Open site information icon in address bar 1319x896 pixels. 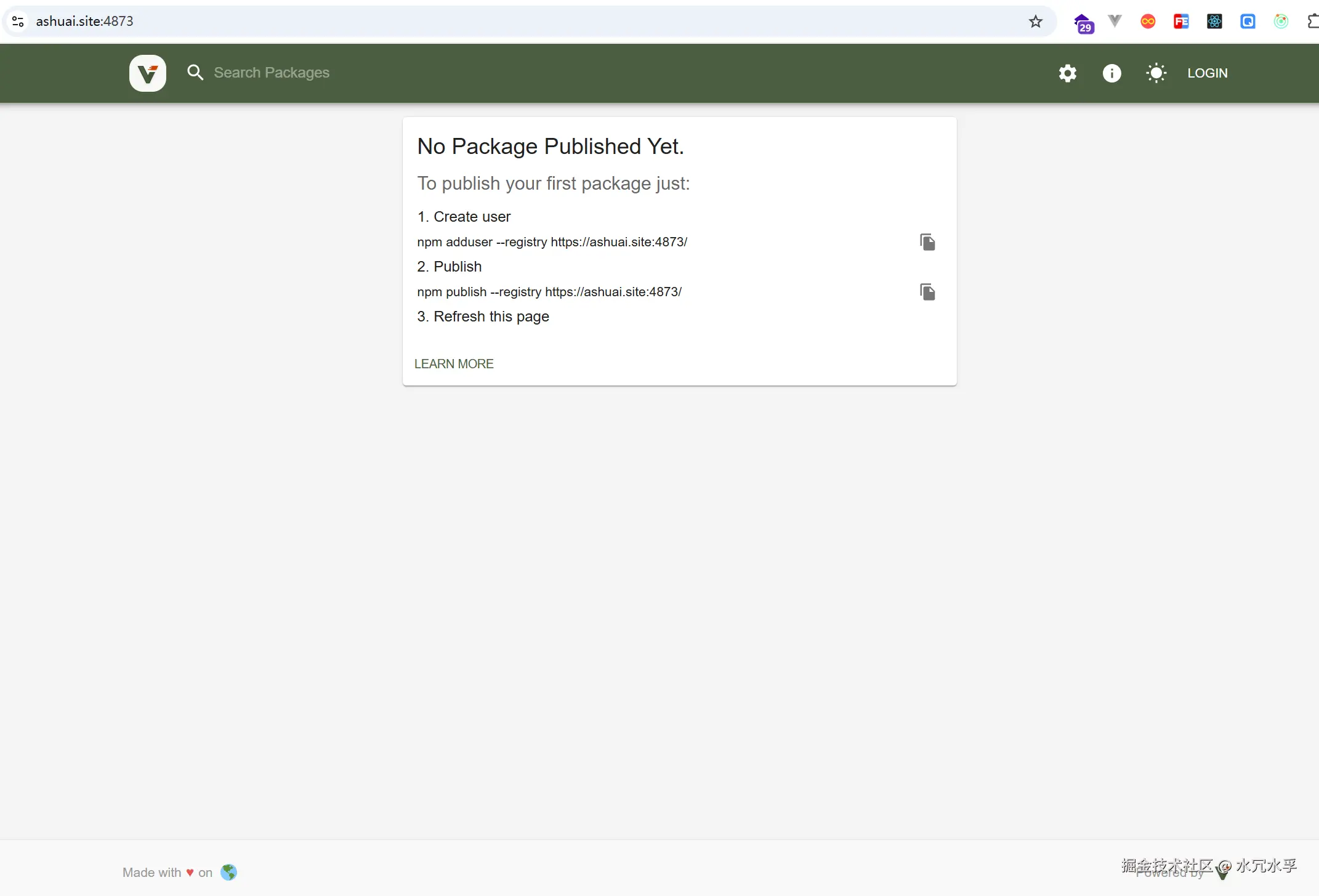pos(18,22)
